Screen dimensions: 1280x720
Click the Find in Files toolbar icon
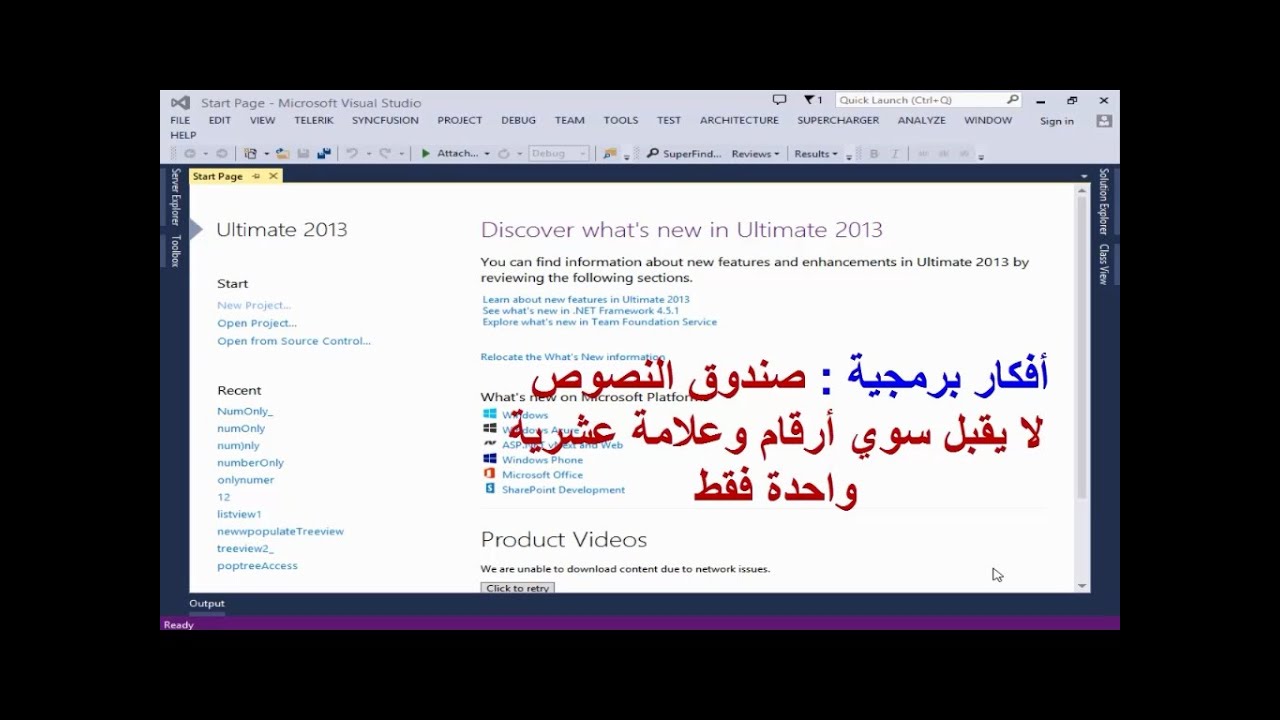pyautogui.click(x=610, y=154)
